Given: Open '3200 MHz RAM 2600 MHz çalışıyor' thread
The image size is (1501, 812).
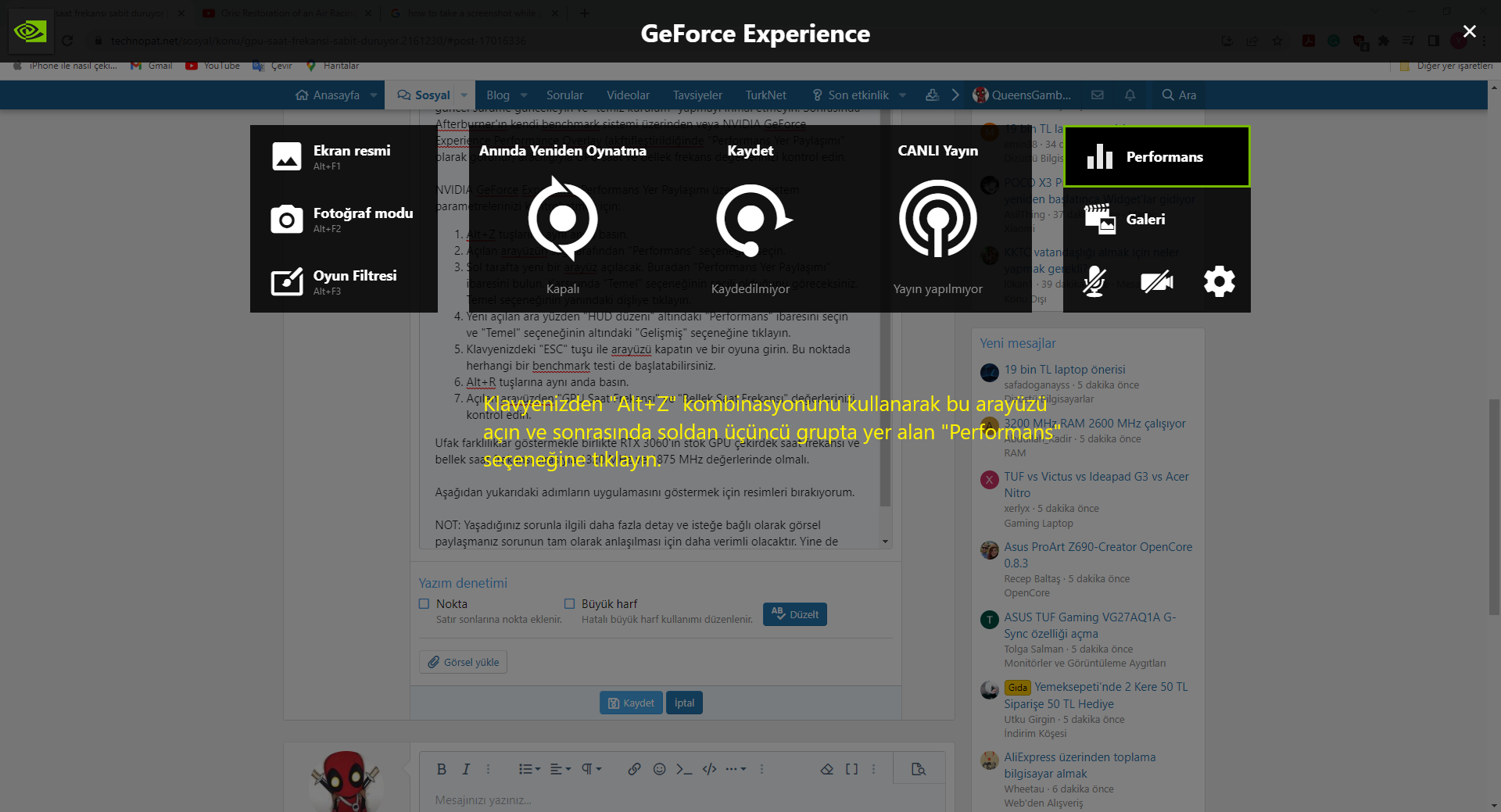Looking at the screenshot, I should tap(1094, 423).
